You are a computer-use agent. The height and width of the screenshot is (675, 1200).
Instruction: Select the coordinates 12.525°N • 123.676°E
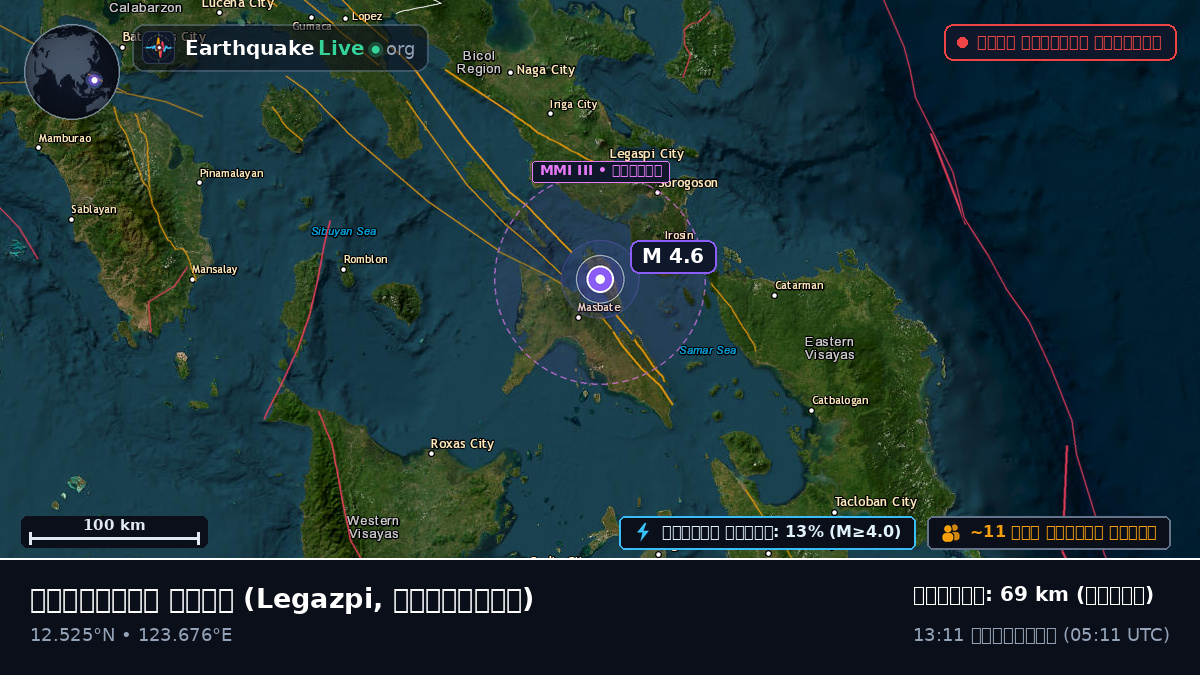click(131, 635)
